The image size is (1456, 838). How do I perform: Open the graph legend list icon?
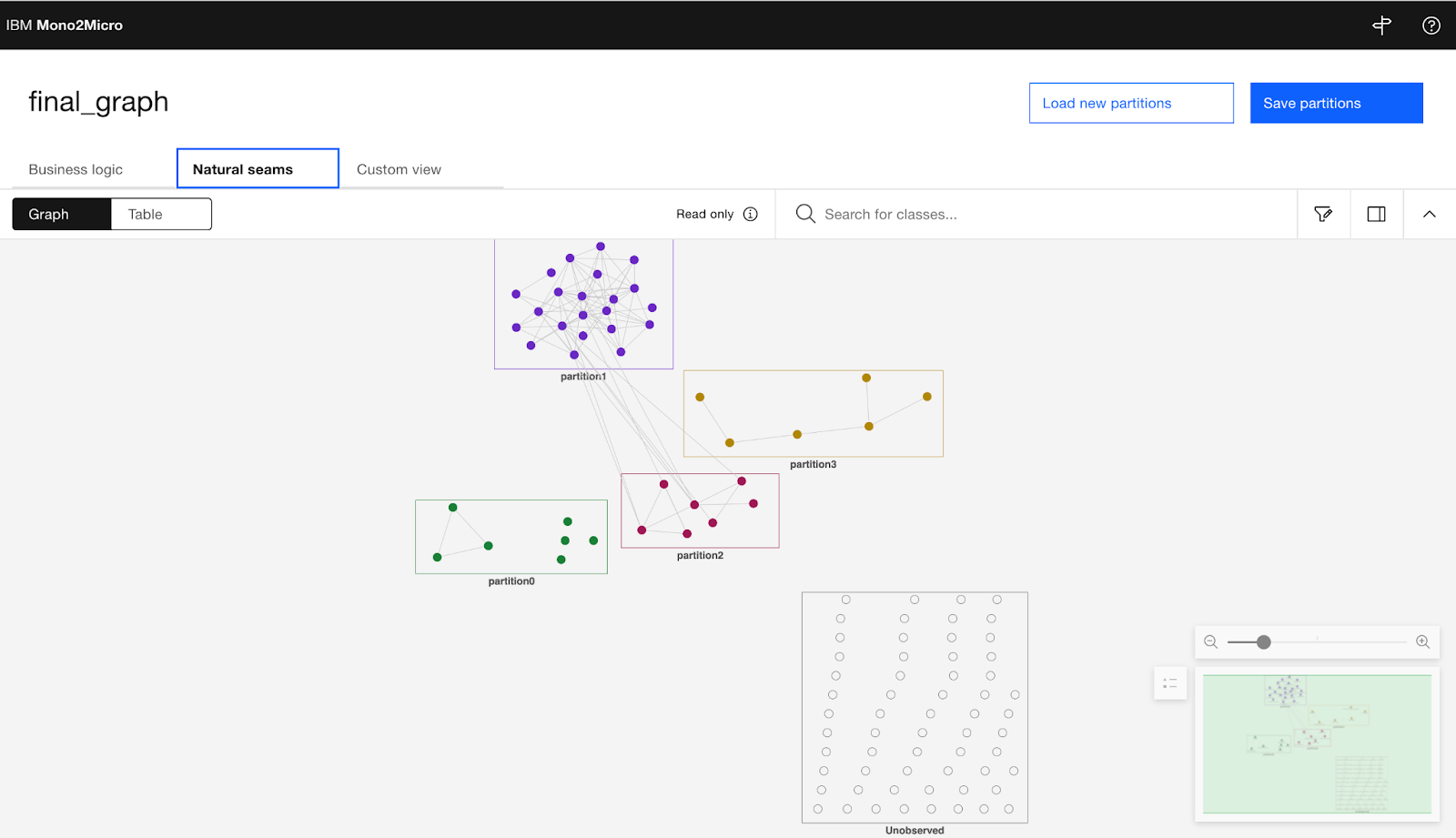click(x=1170, y=683)
